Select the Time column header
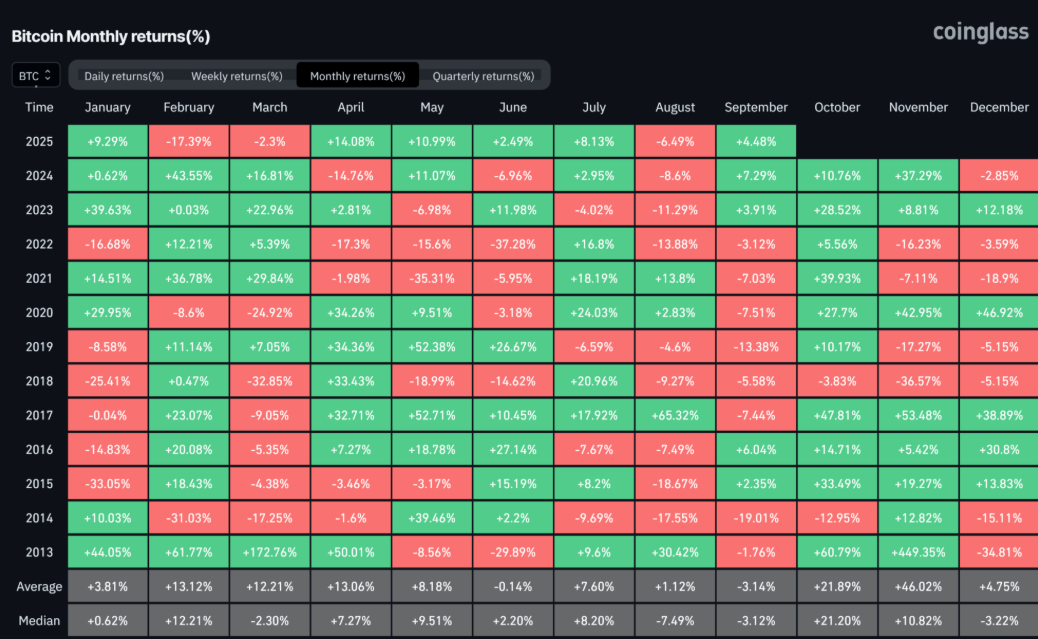1038x639 pixels. pyautogui.click(x=39, y=107)
